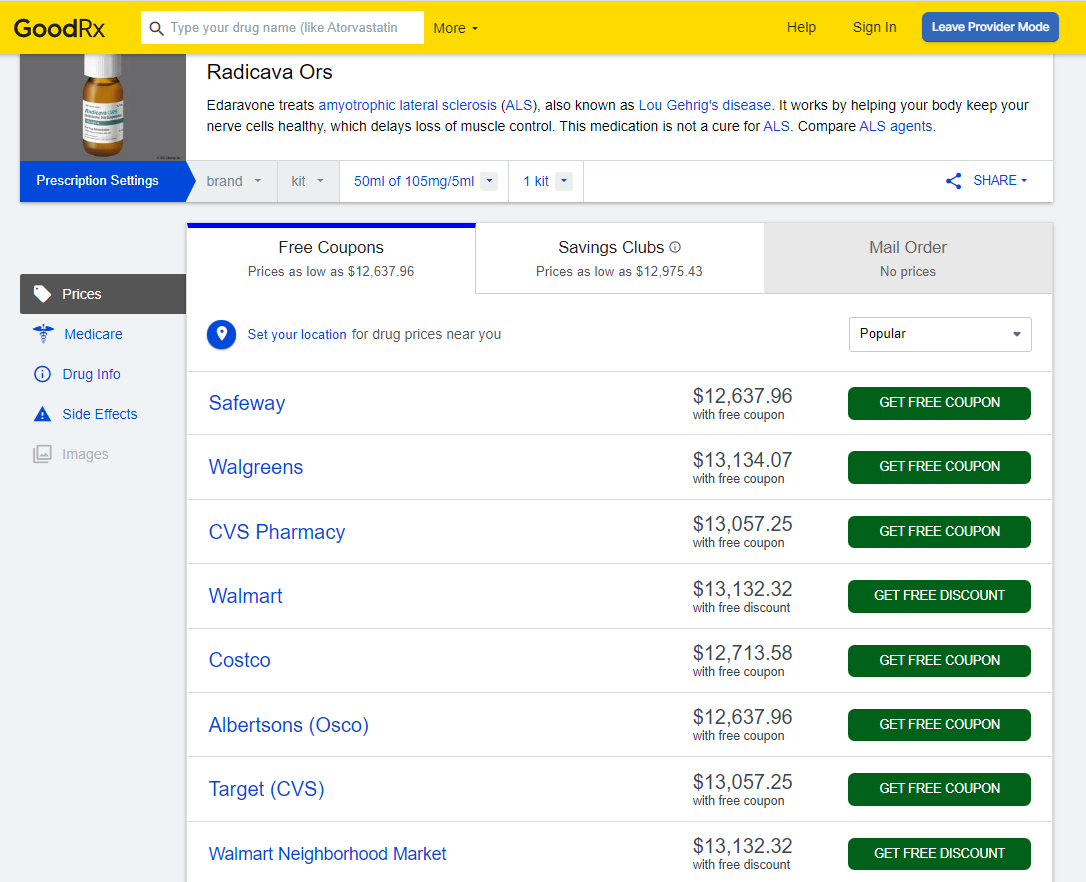Switch to the Mail Order tab

point(908,258)
